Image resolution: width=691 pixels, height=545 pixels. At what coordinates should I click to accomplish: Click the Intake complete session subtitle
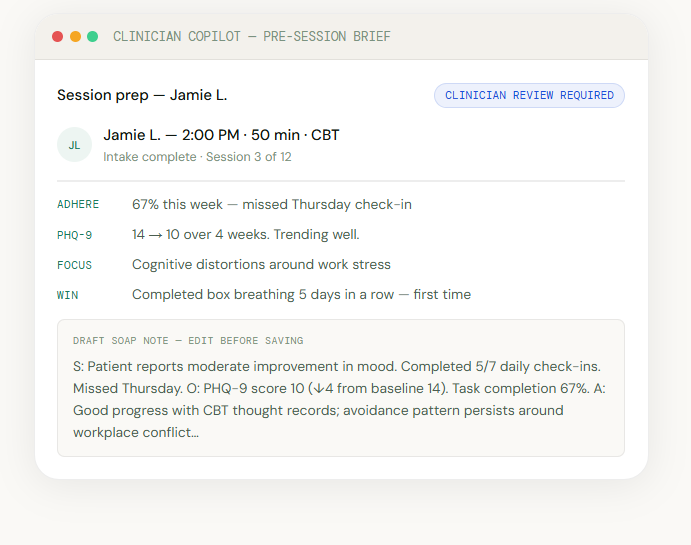[197, 157]
